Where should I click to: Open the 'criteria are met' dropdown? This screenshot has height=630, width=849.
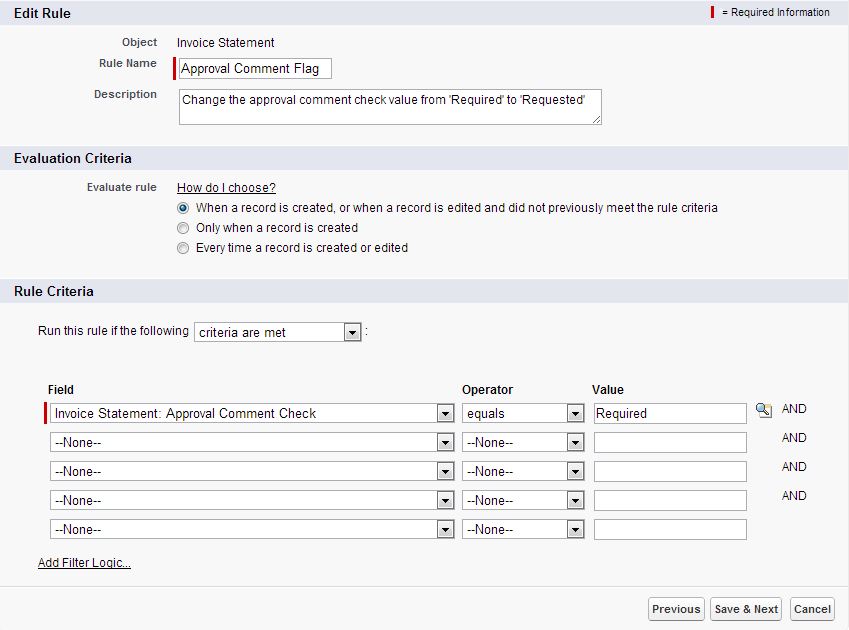tap(278, 332)
